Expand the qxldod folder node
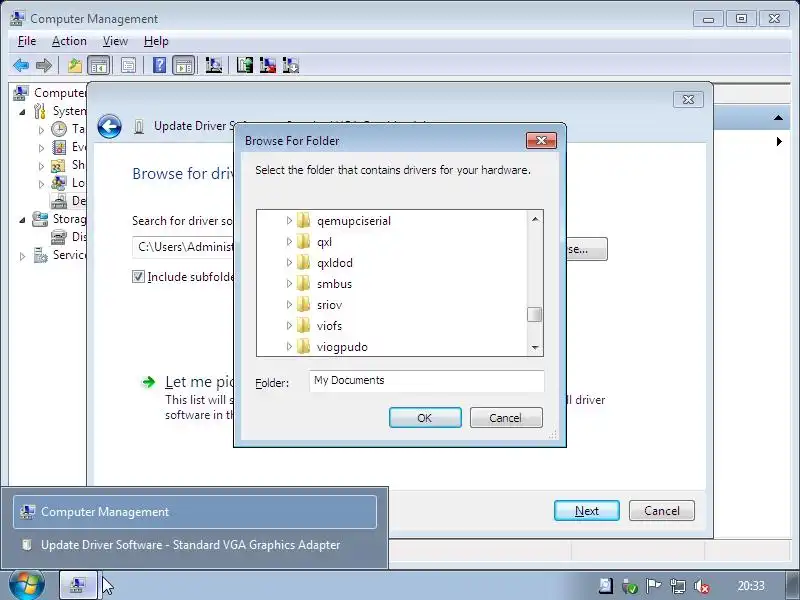This screenshot has height=600, width=800. 289,262
